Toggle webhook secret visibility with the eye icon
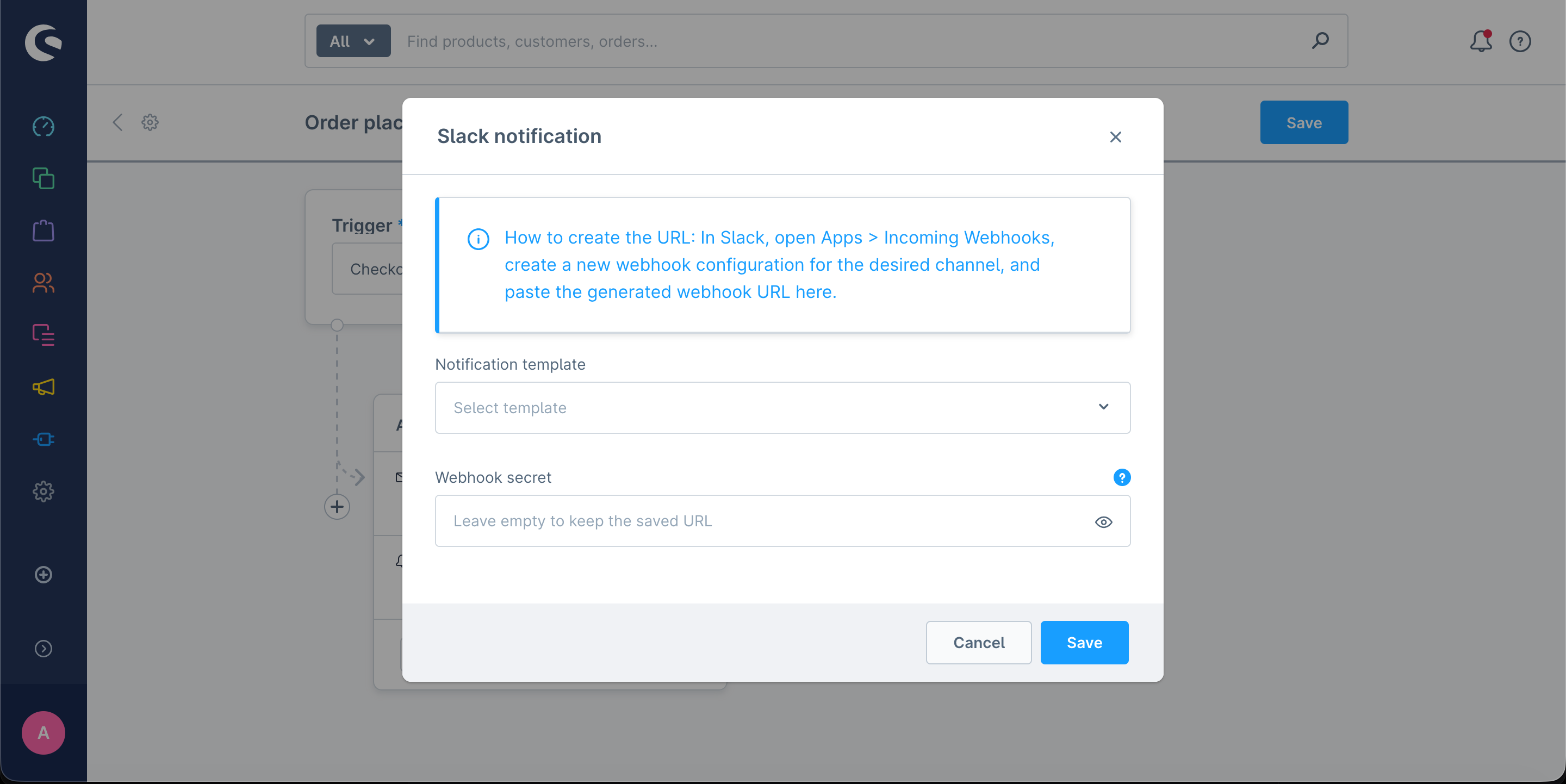1566x784 pixels. point(1103,522)
